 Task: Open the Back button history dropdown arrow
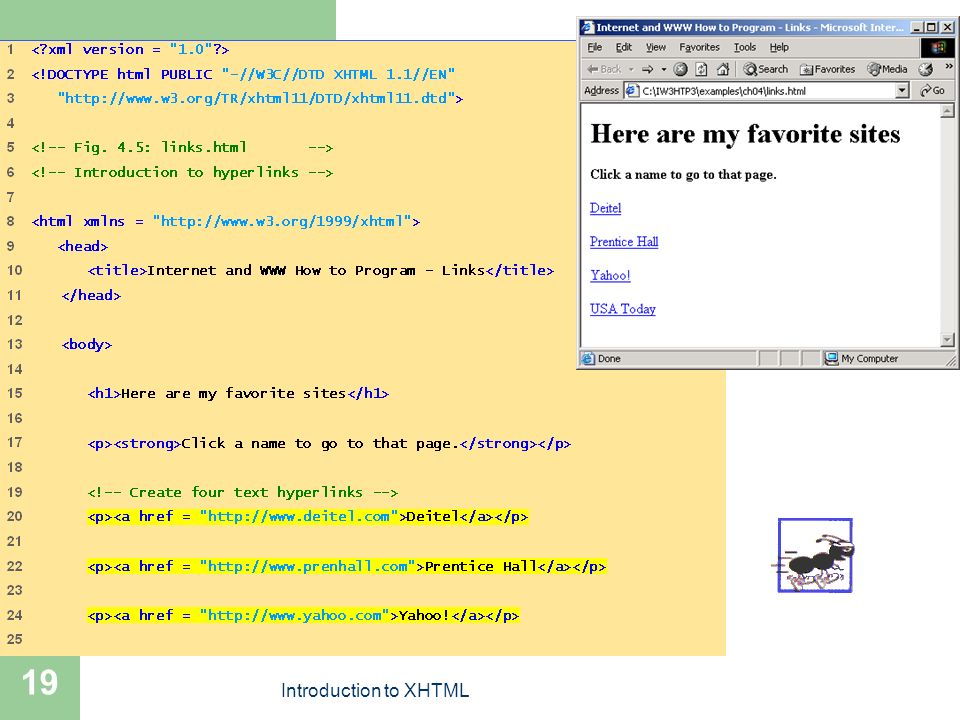coord(631,69)
